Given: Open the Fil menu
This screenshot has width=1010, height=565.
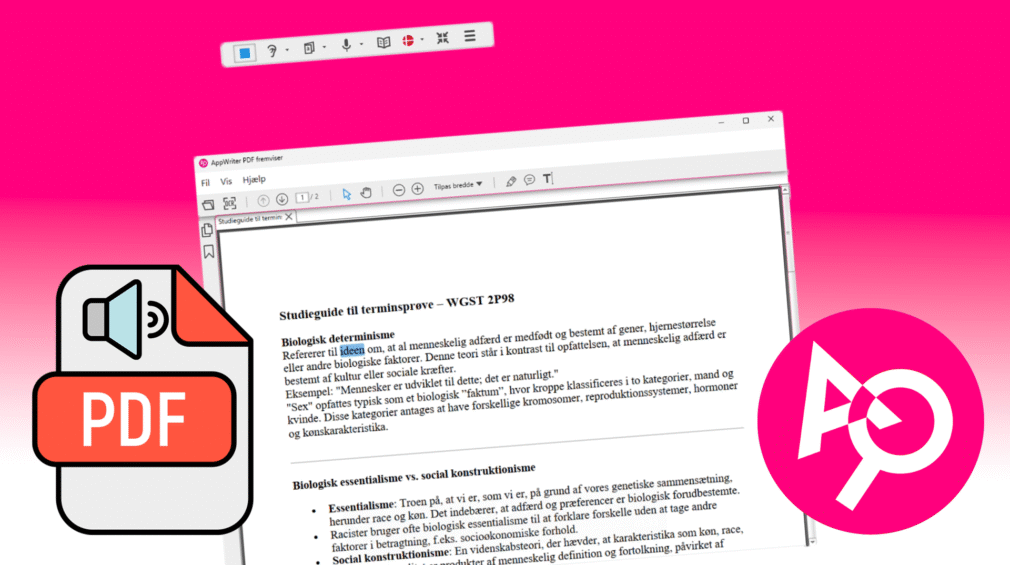Looking at the screenshot, I should point(205,183).
